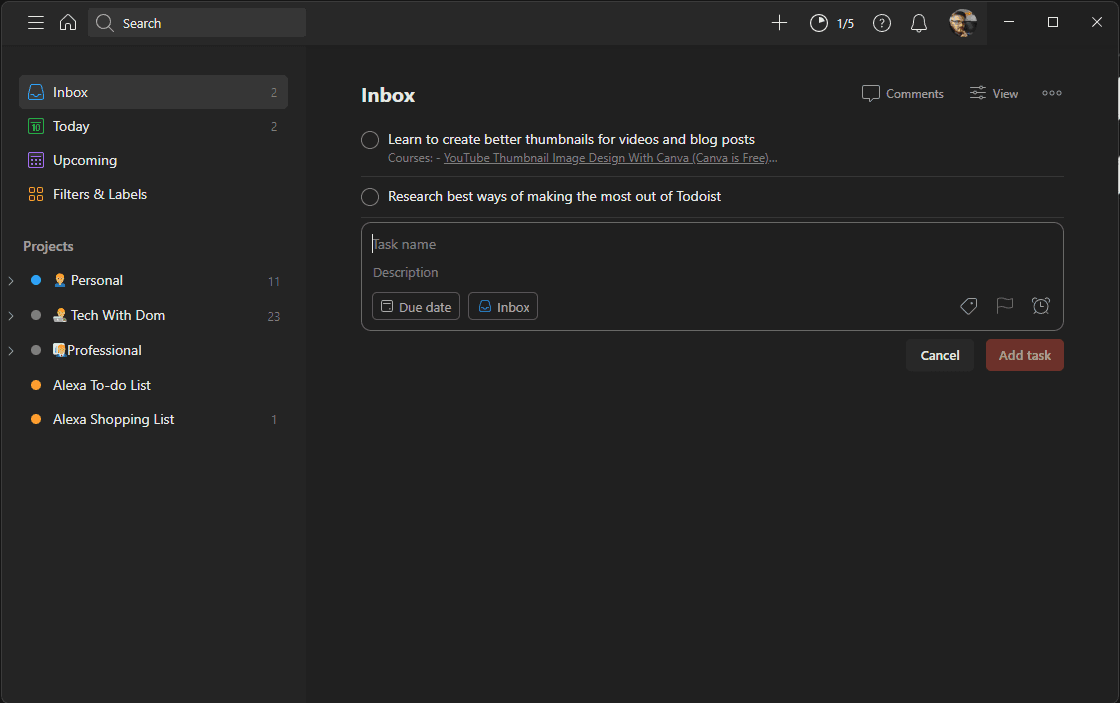The height and width of the screenshot is (703, 1120).
Task: Open Filters & Labels
Action: [154, 194]
